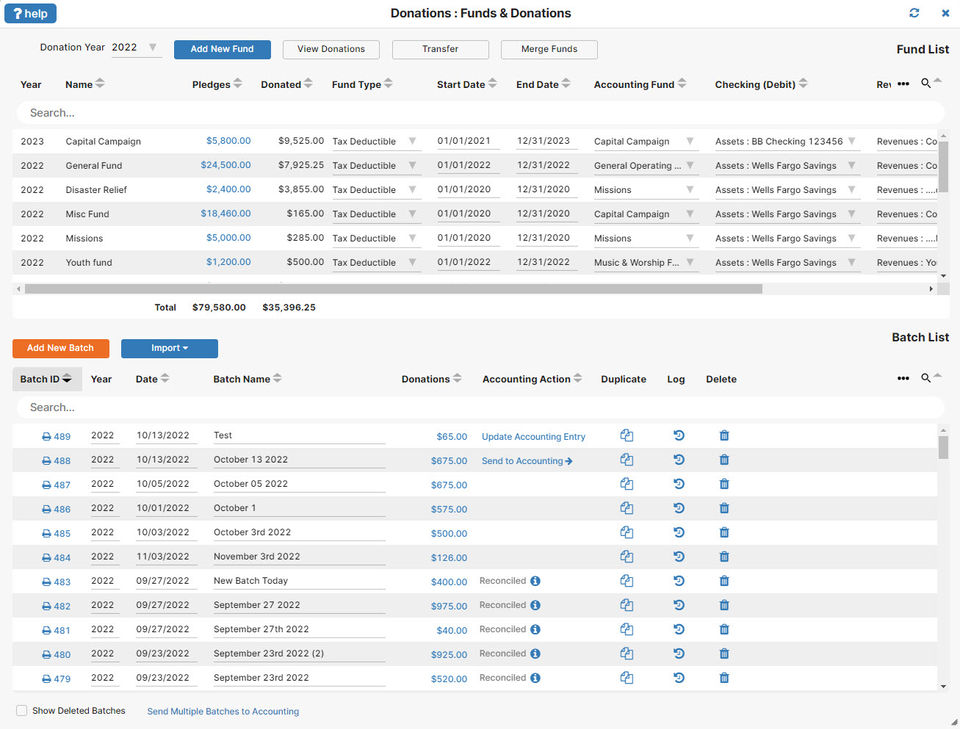Click the Add New Fund button

click(x=222, y=49)
